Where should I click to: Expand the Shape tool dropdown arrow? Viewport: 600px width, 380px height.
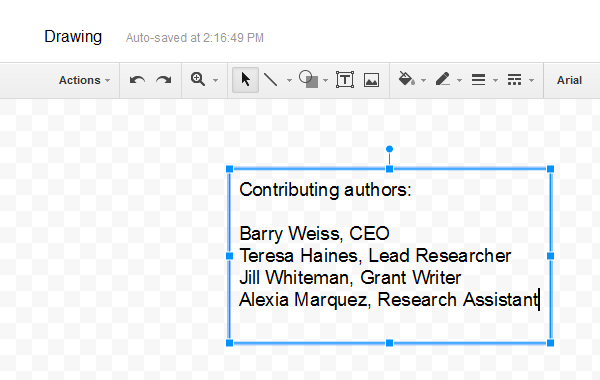(x=325, y=80)
